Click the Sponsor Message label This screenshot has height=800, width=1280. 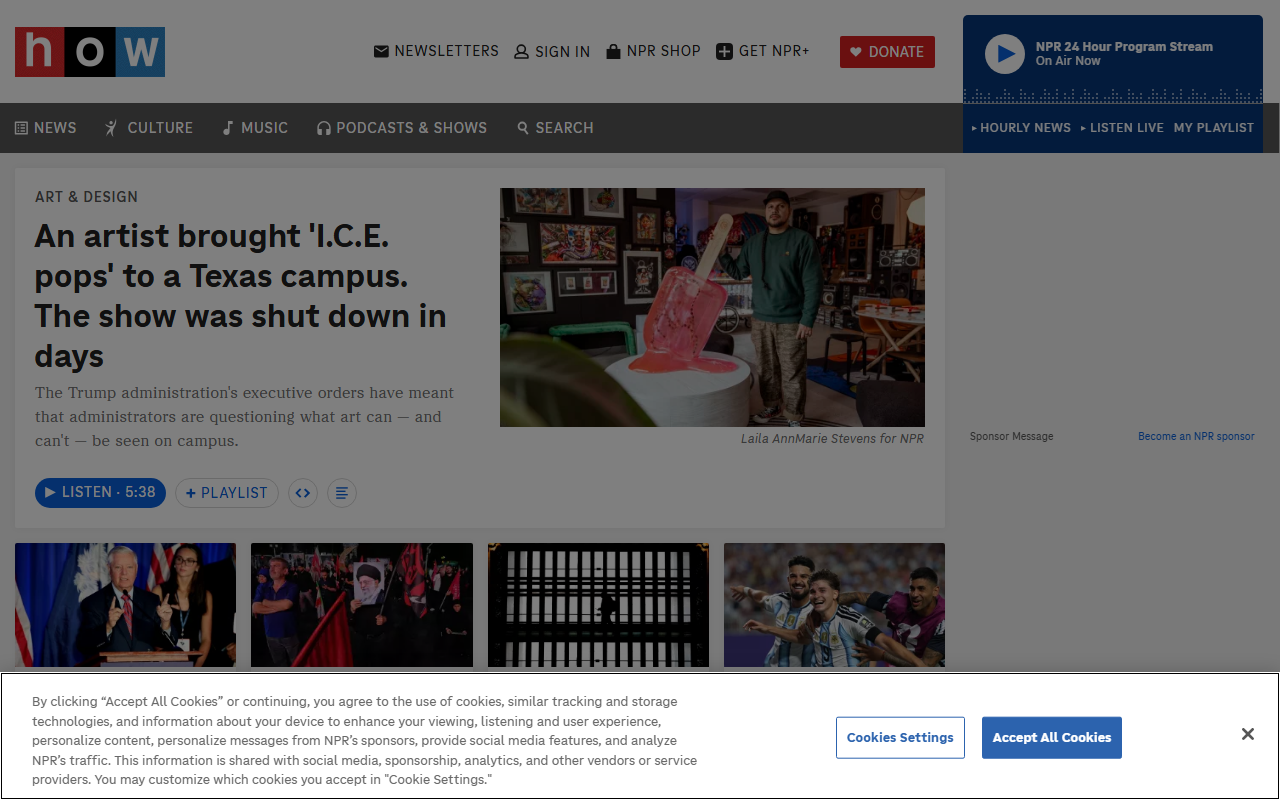pos(1011,436)
